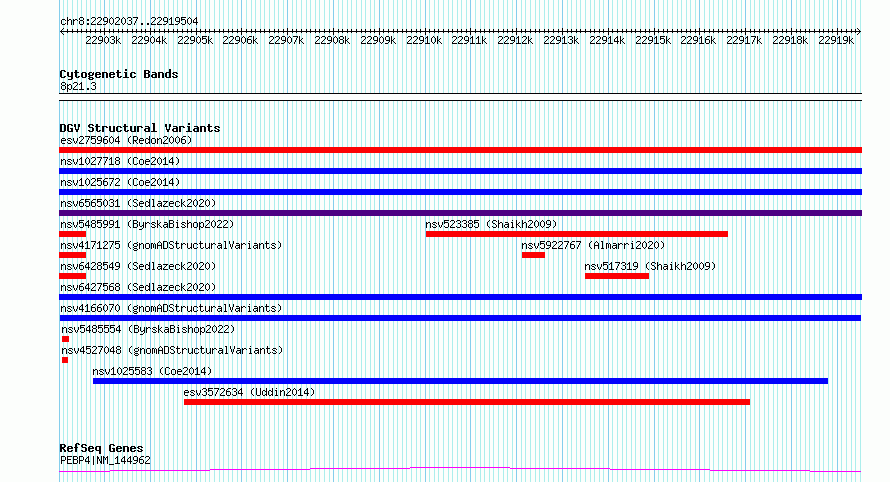890x482 pixels.
Task: Click the small nsv5485554 (ByrskaBishop2022) red marker
Action: 65,339
